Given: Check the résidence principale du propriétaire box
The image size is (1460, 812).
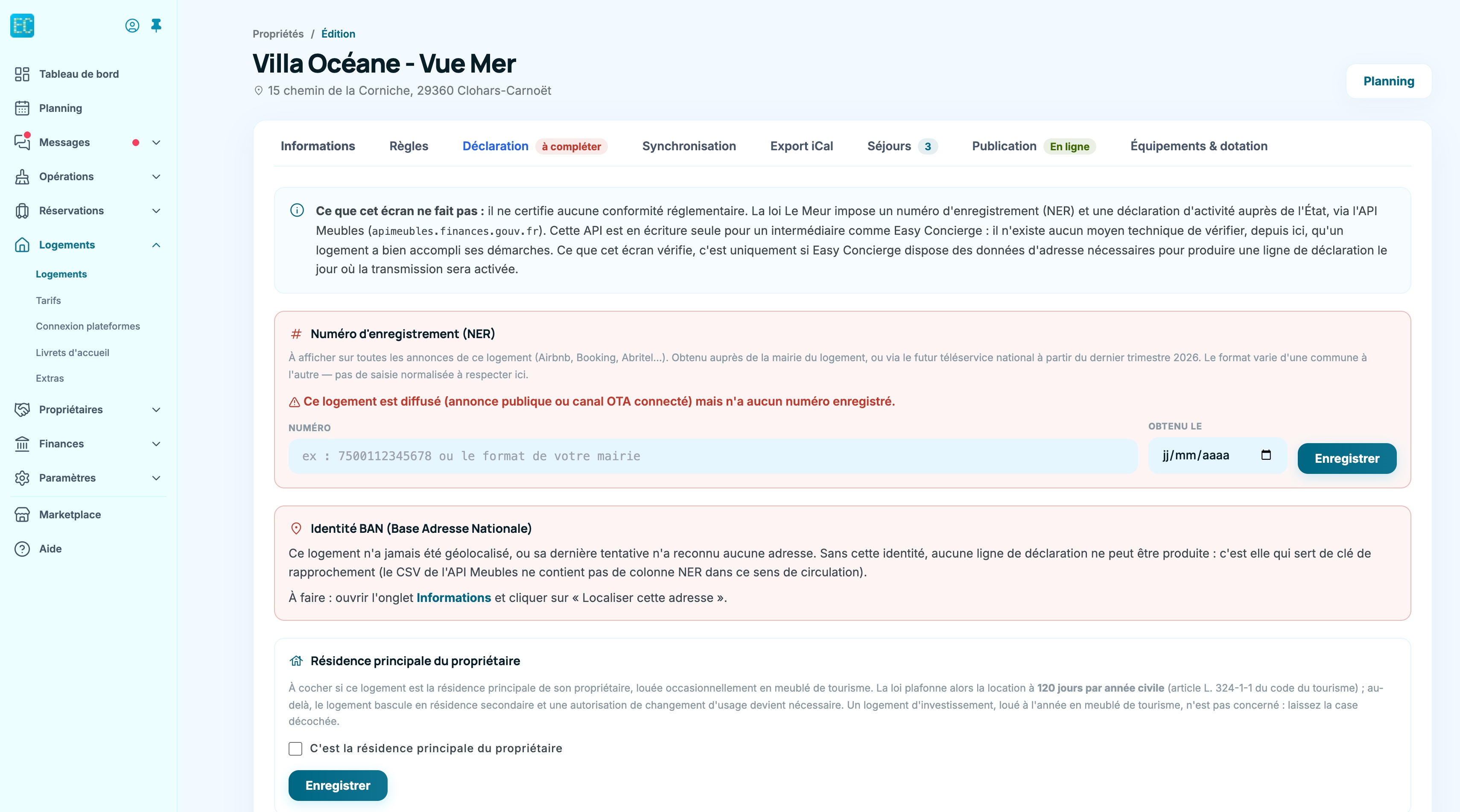Looking at the screenshot, I should point(295,748).
